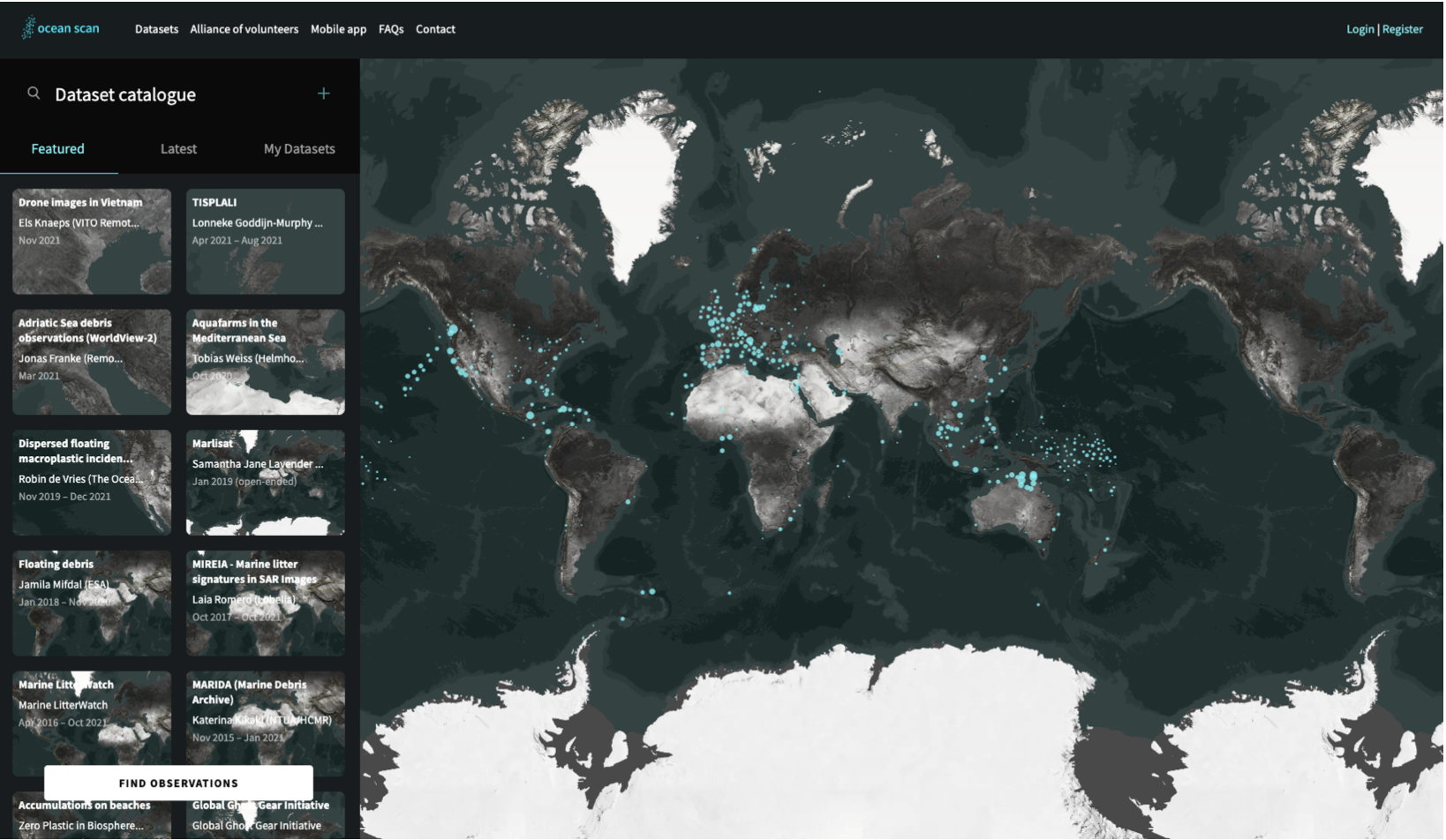Switch to the My Datasets tab

(299, 149)
